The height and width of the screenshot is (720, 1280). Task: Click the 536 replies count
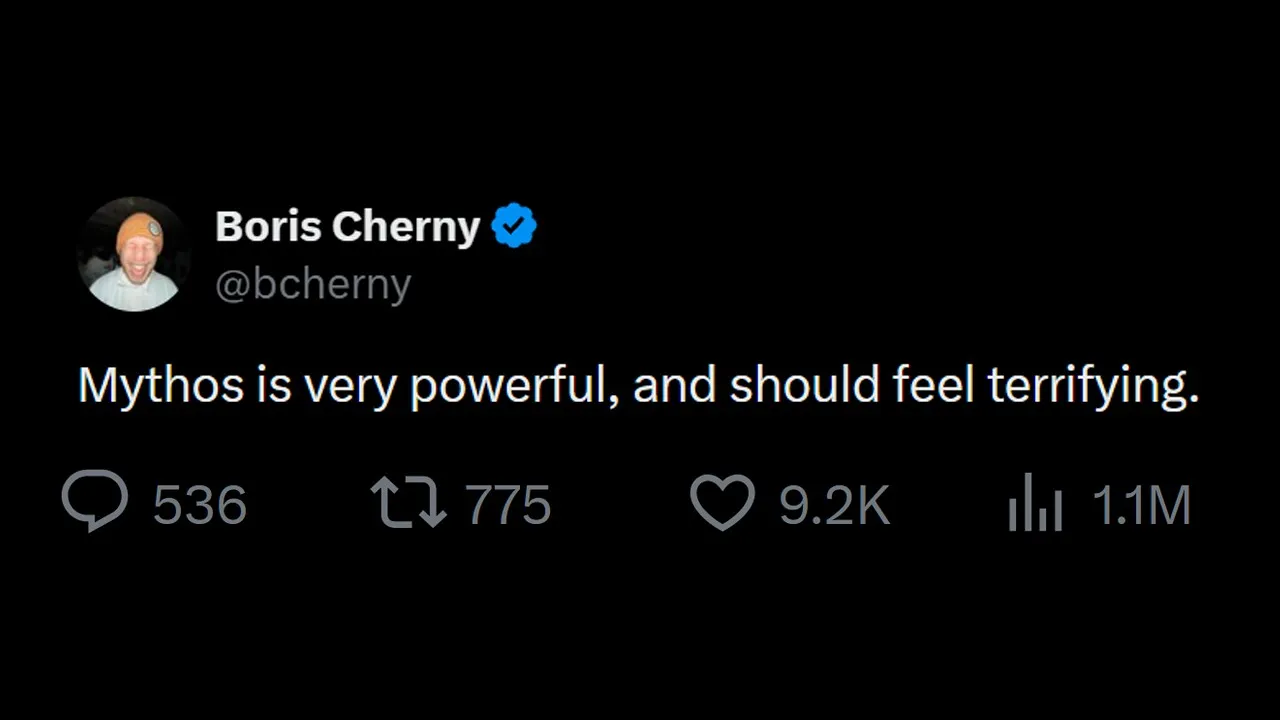coord(199,504)
